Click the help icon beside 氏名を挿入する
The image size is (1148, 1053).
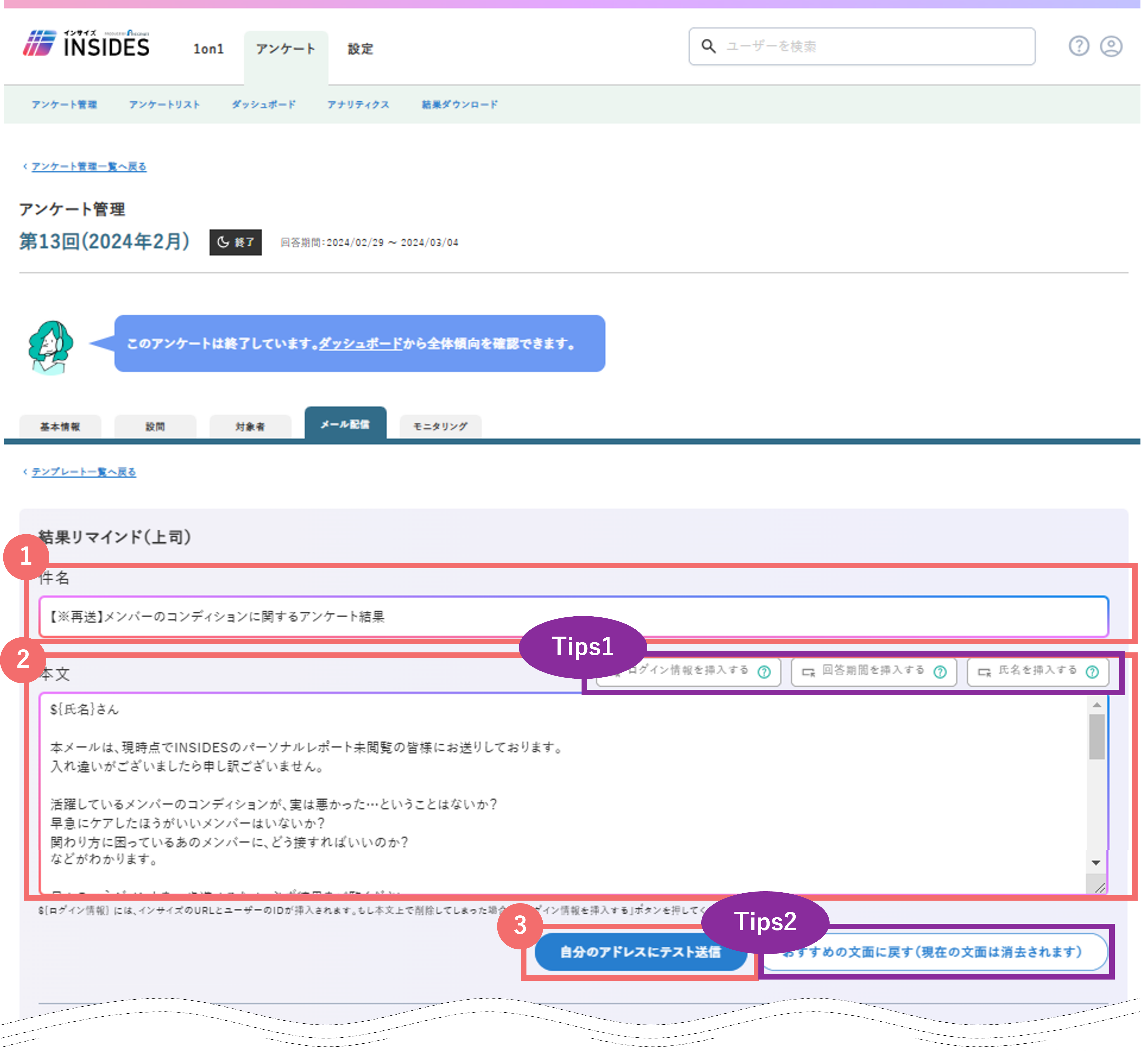pos(1092,672)
